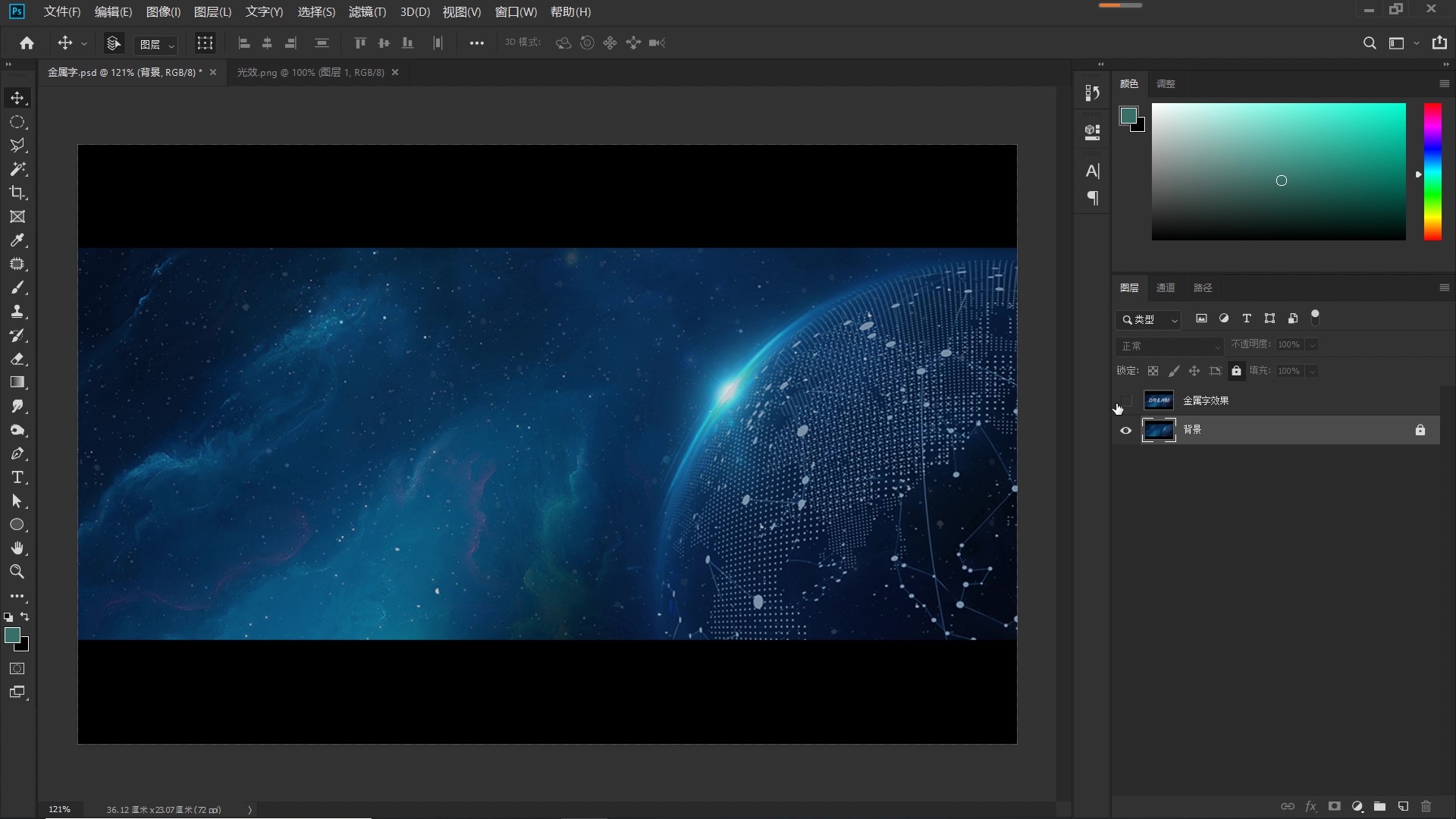Screen dimensions: 1456x819
Task: Click the rainbow hue slider strip
Action: coord(1432,172)
